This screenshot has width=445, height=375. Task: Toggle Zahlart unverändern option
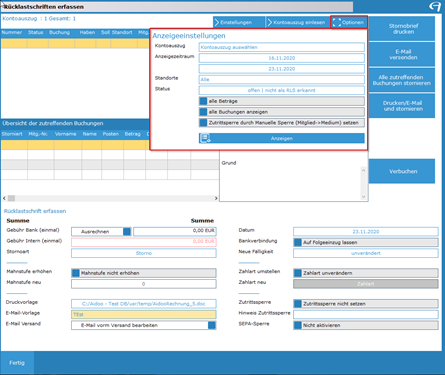pos(298,273)
